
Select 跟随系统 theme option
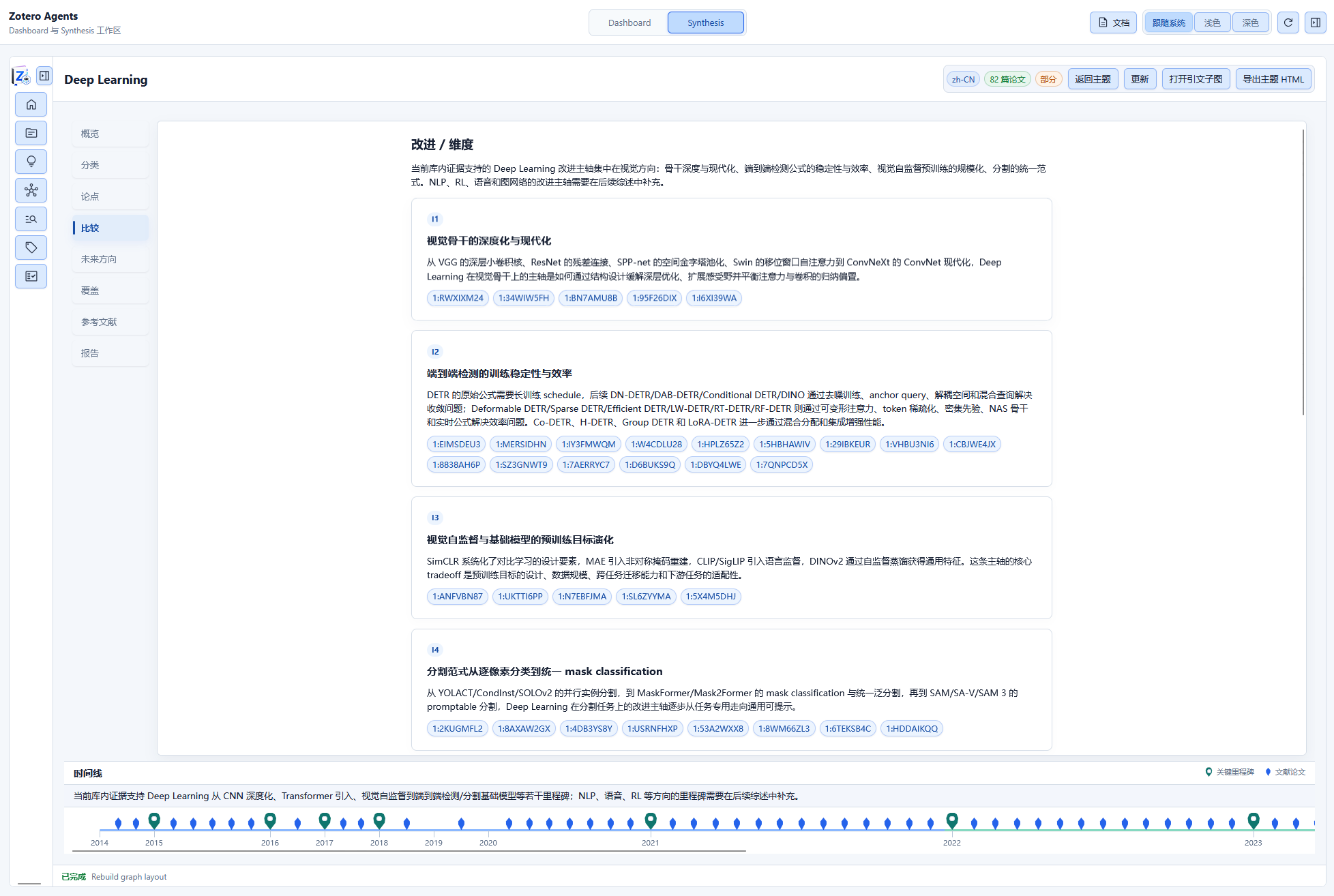[x=1169, y=23]
